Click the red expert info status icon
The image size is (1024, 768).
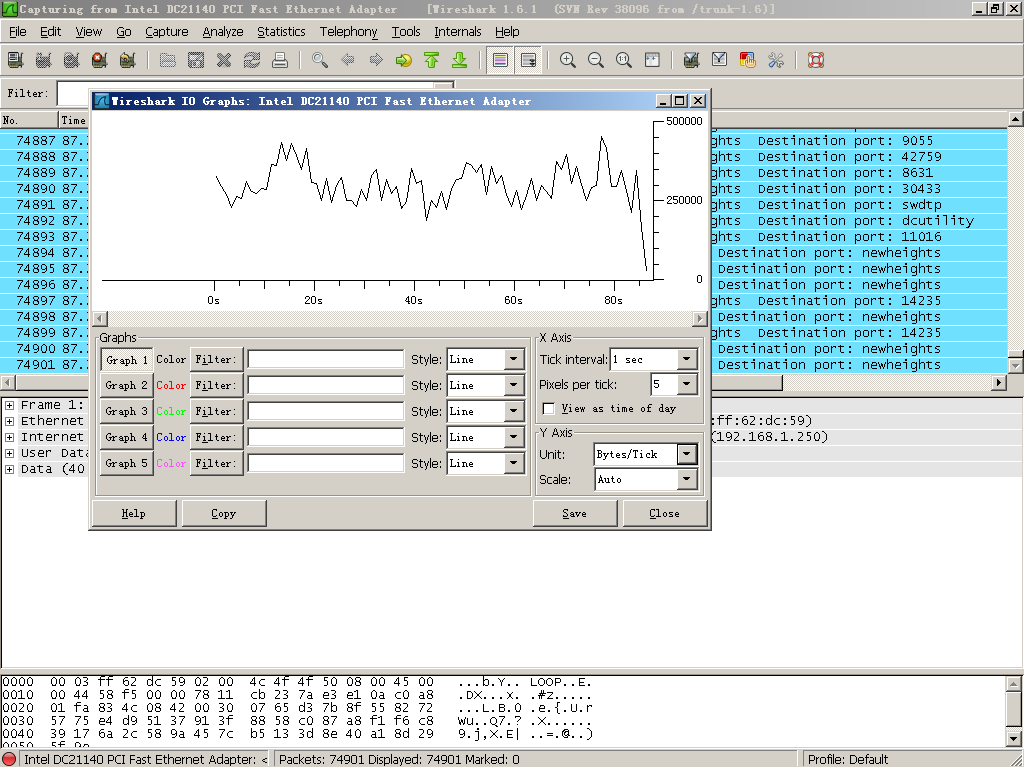pos(9,759)
